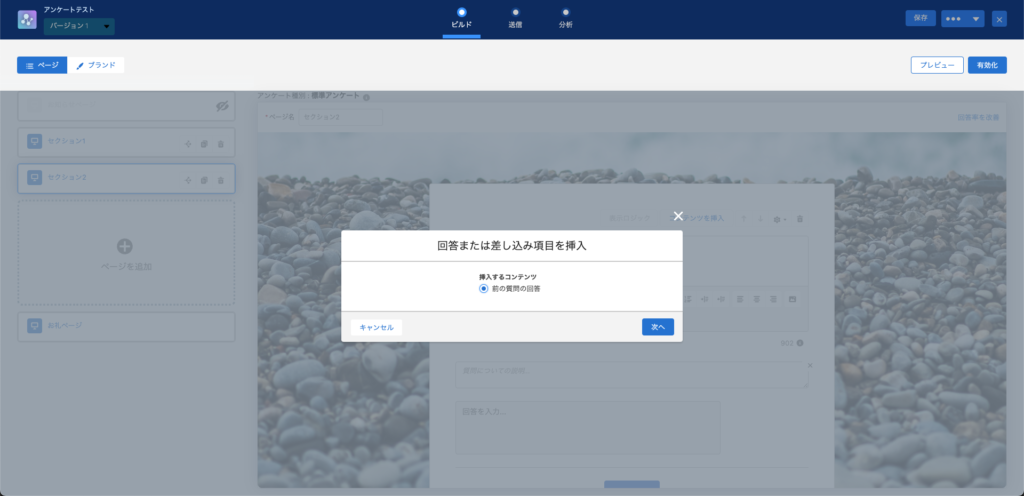The image size is (1024, 496).
Task: Select the セクション2 page card
Action: pyautogui.click(x=126, y=179)
